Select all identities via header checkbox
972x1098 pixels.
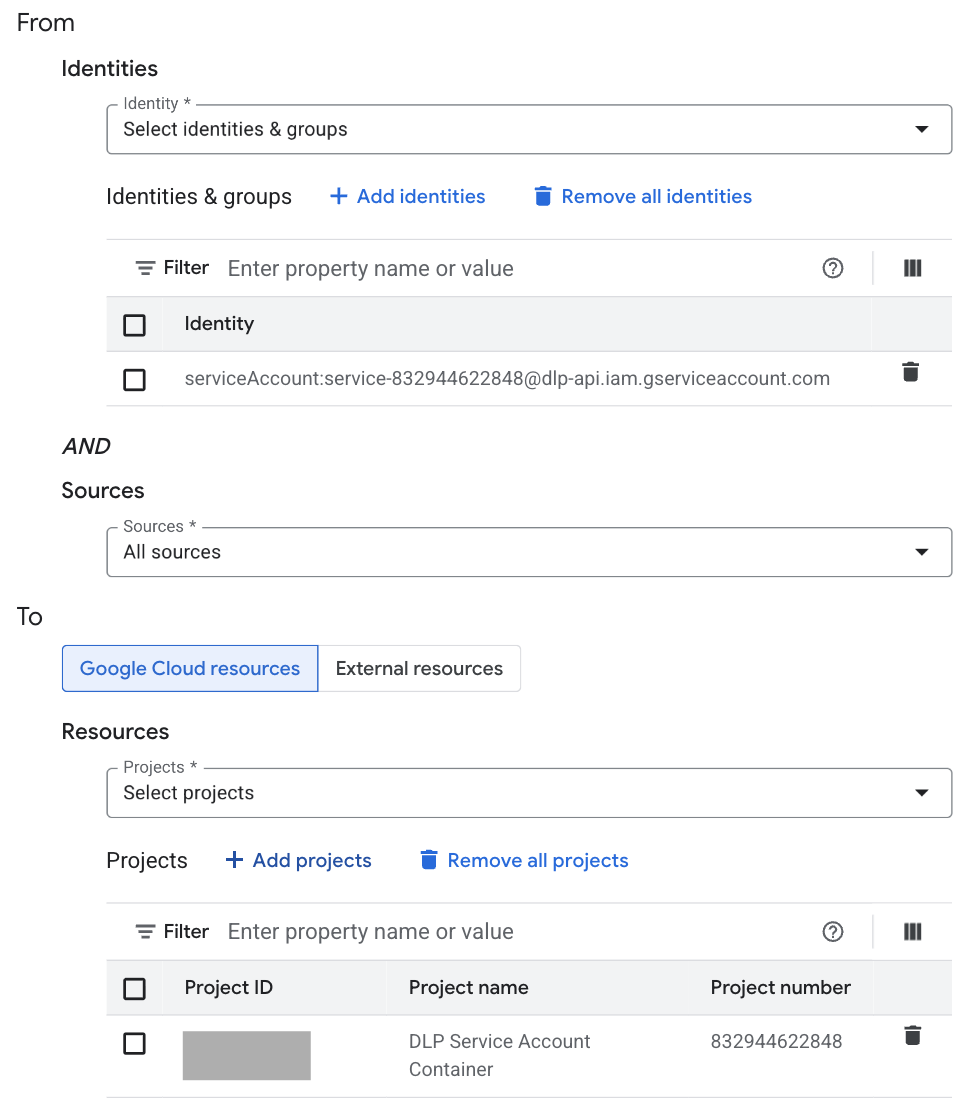[x=134, y=323]
